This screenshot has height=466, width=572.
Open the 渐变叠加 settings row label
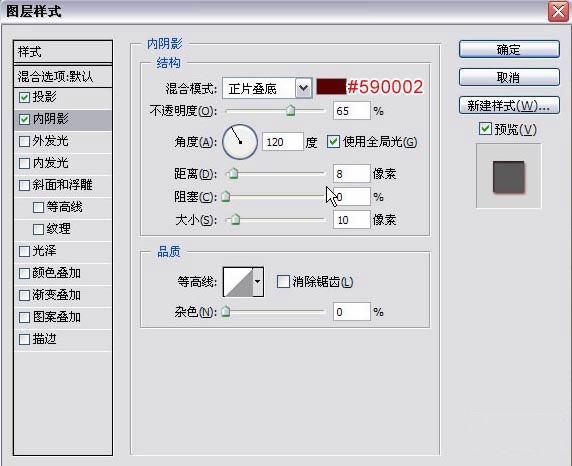tap(57, 295)
